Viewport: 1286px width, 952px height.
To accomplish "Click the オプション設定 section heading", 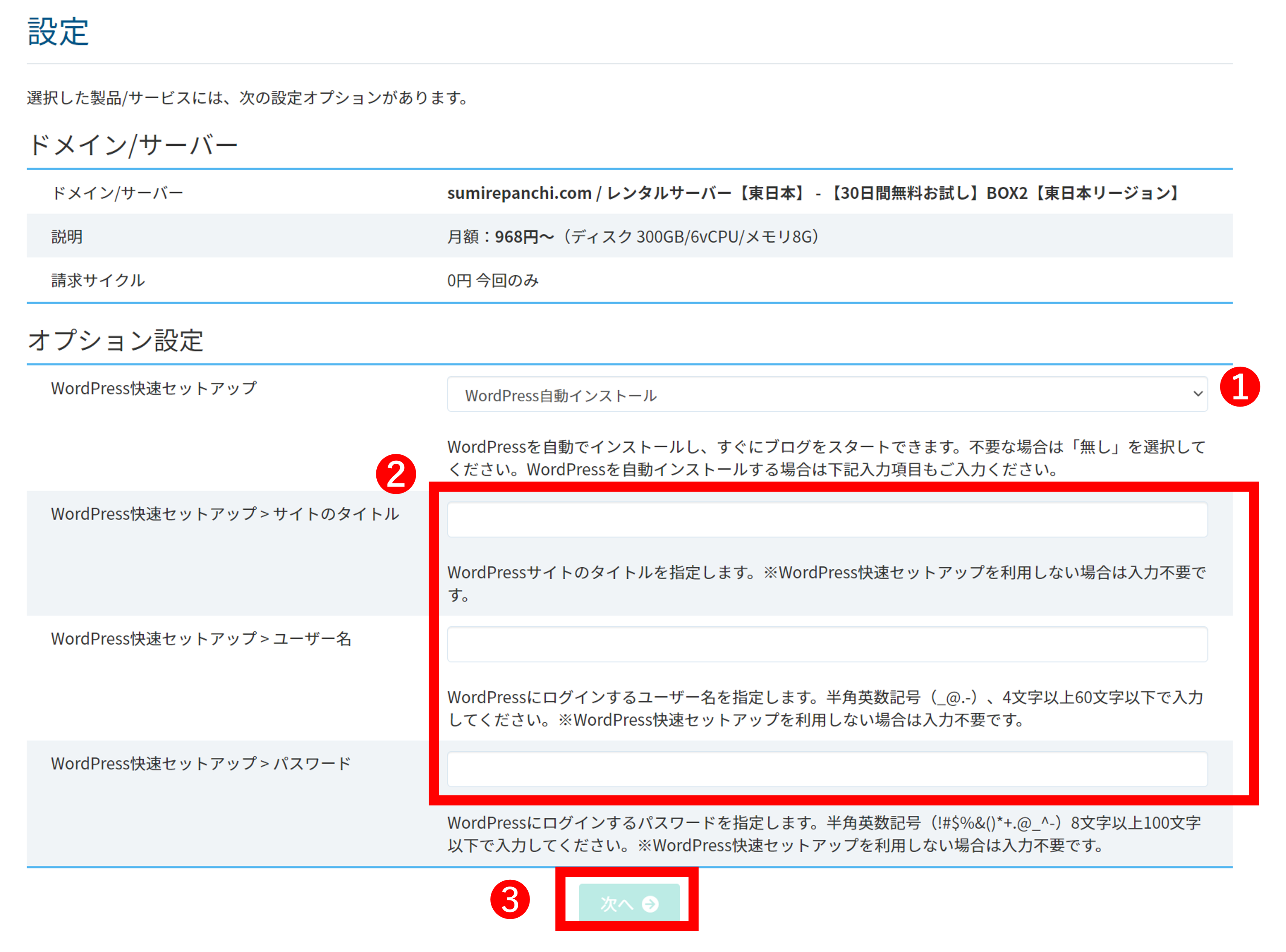I will tap(115, 340).
